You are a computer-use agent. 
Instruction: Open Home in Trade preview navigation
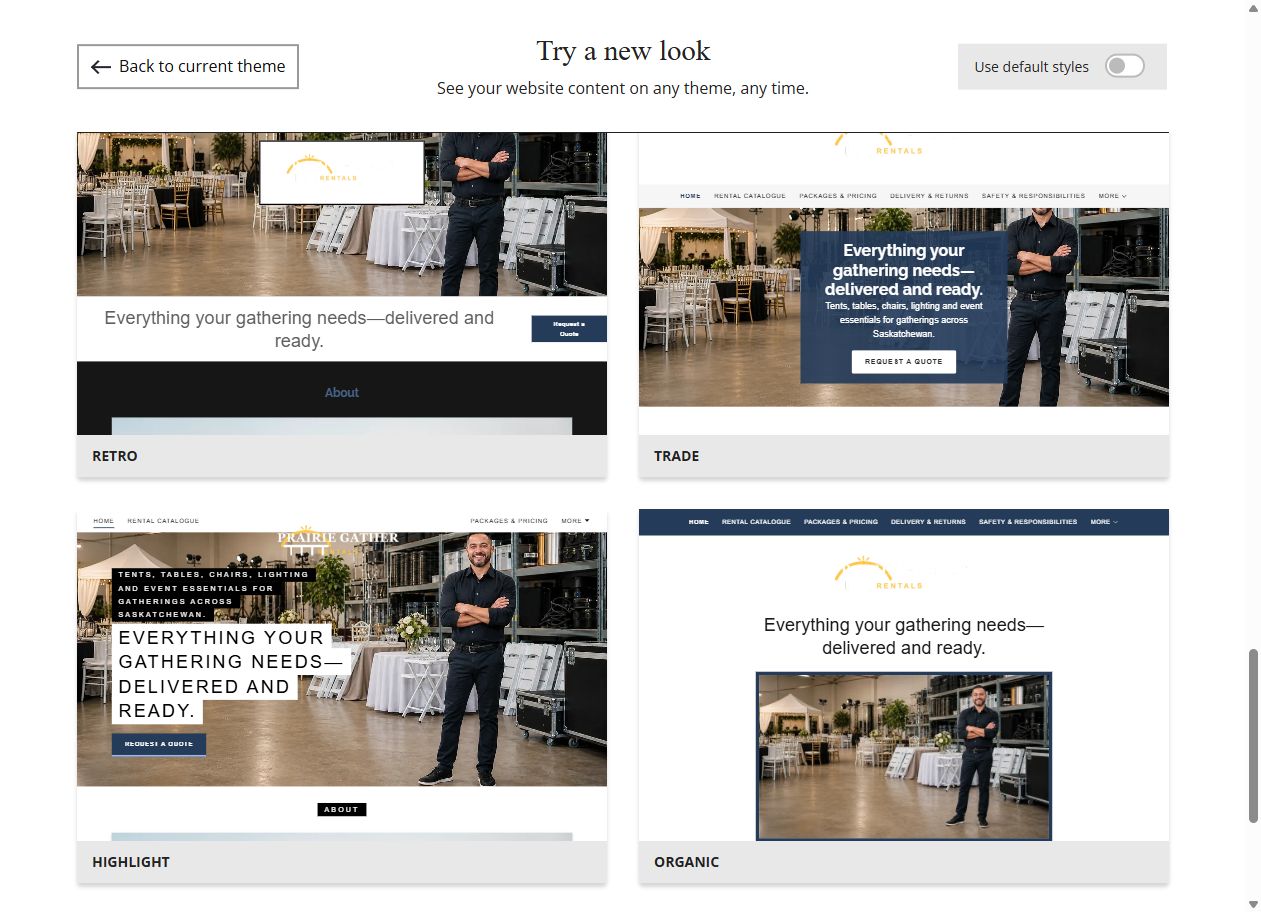click(690, 196)
